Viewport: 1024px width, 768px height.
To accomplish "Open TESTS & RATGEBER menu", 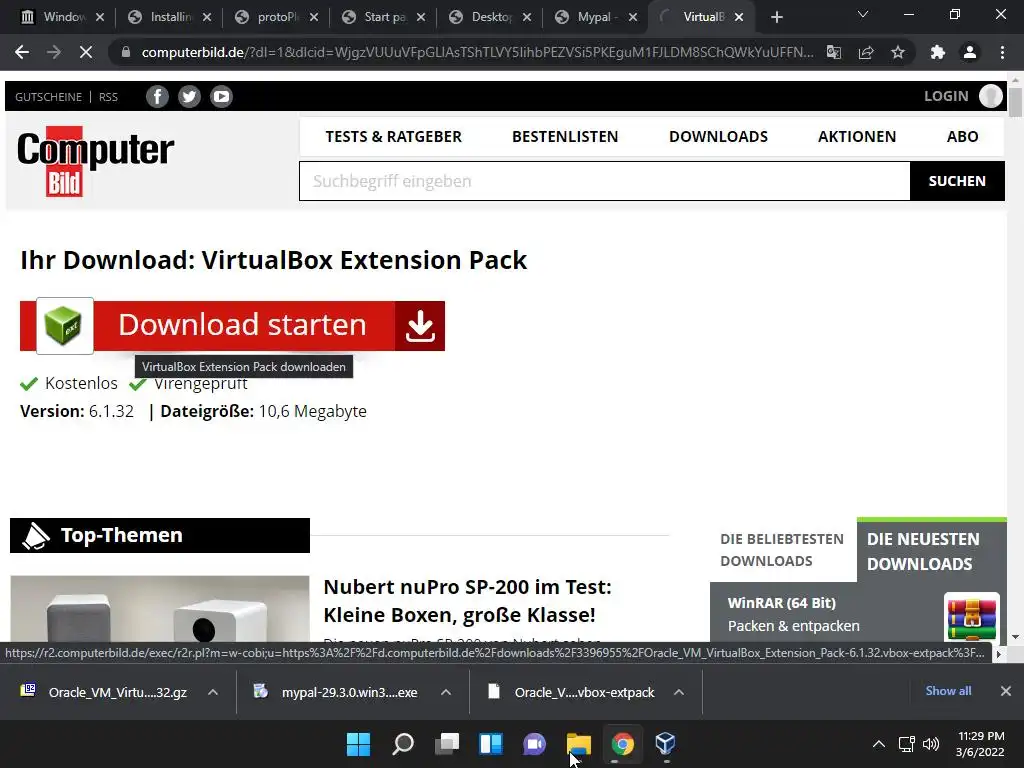I will [393, 136].
